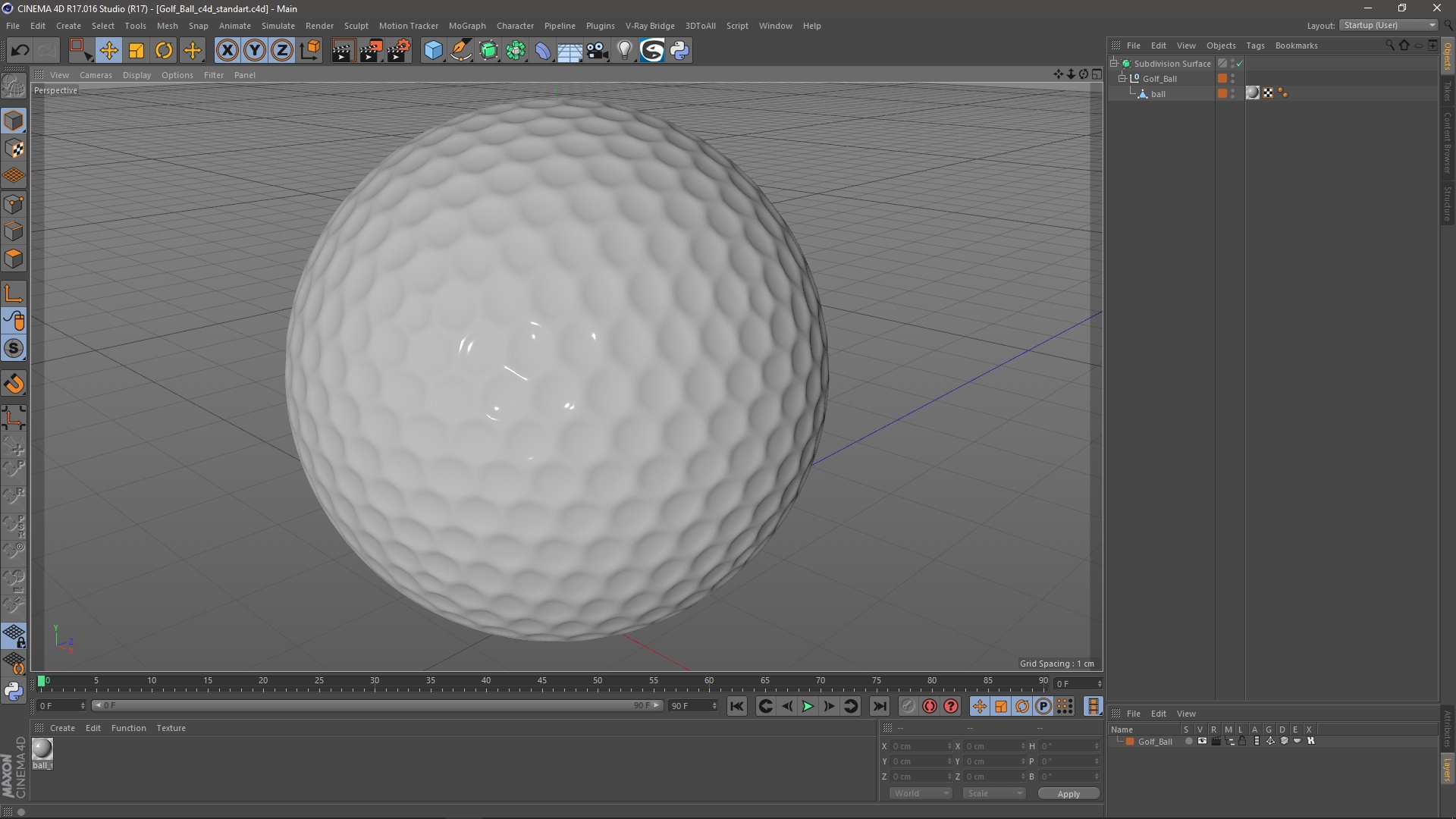Click the timeline preview range slider
This screenshot has height=819, width=1456.
tap(377, 706)
